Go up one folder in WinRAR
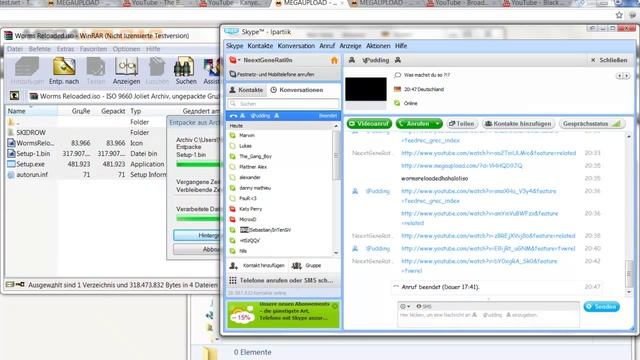 [x=14, y=96]
